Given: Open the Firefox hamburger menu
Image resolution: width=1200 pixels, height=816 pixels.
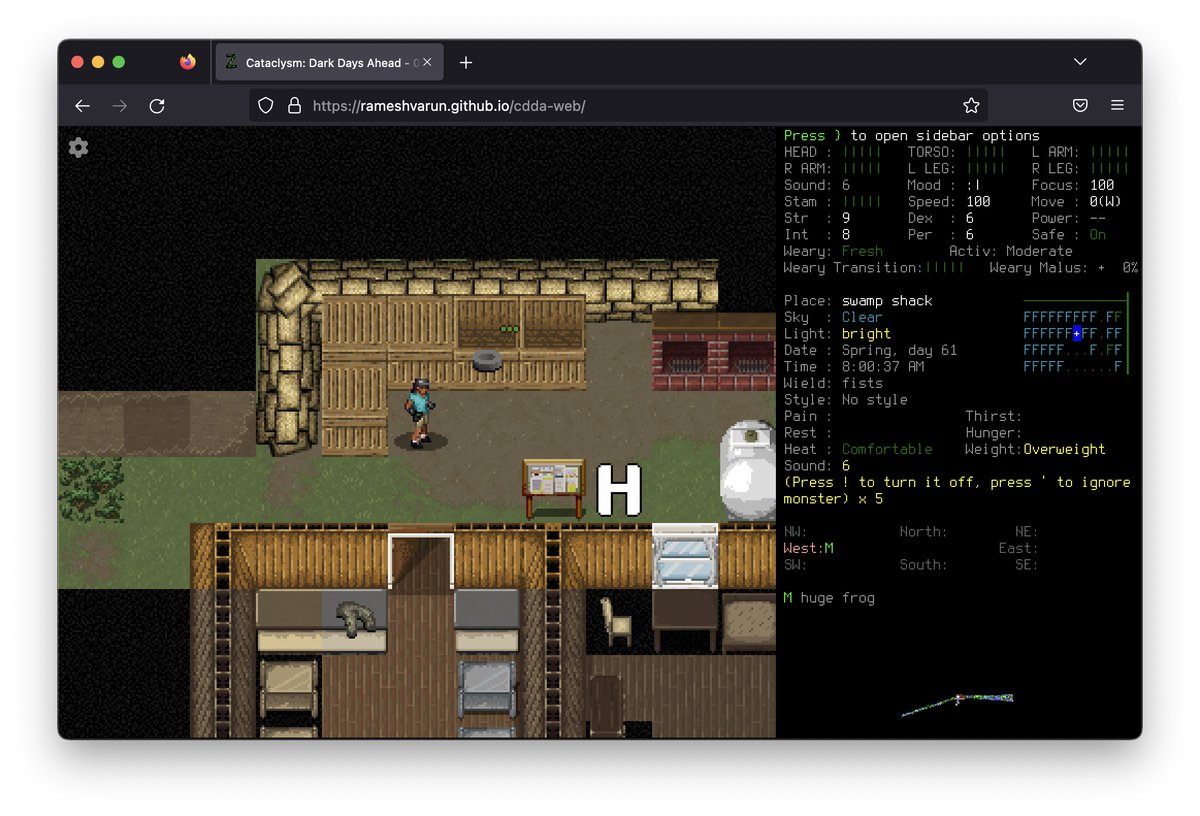Looking at the screenshot, I should [x=1117, y=105].
